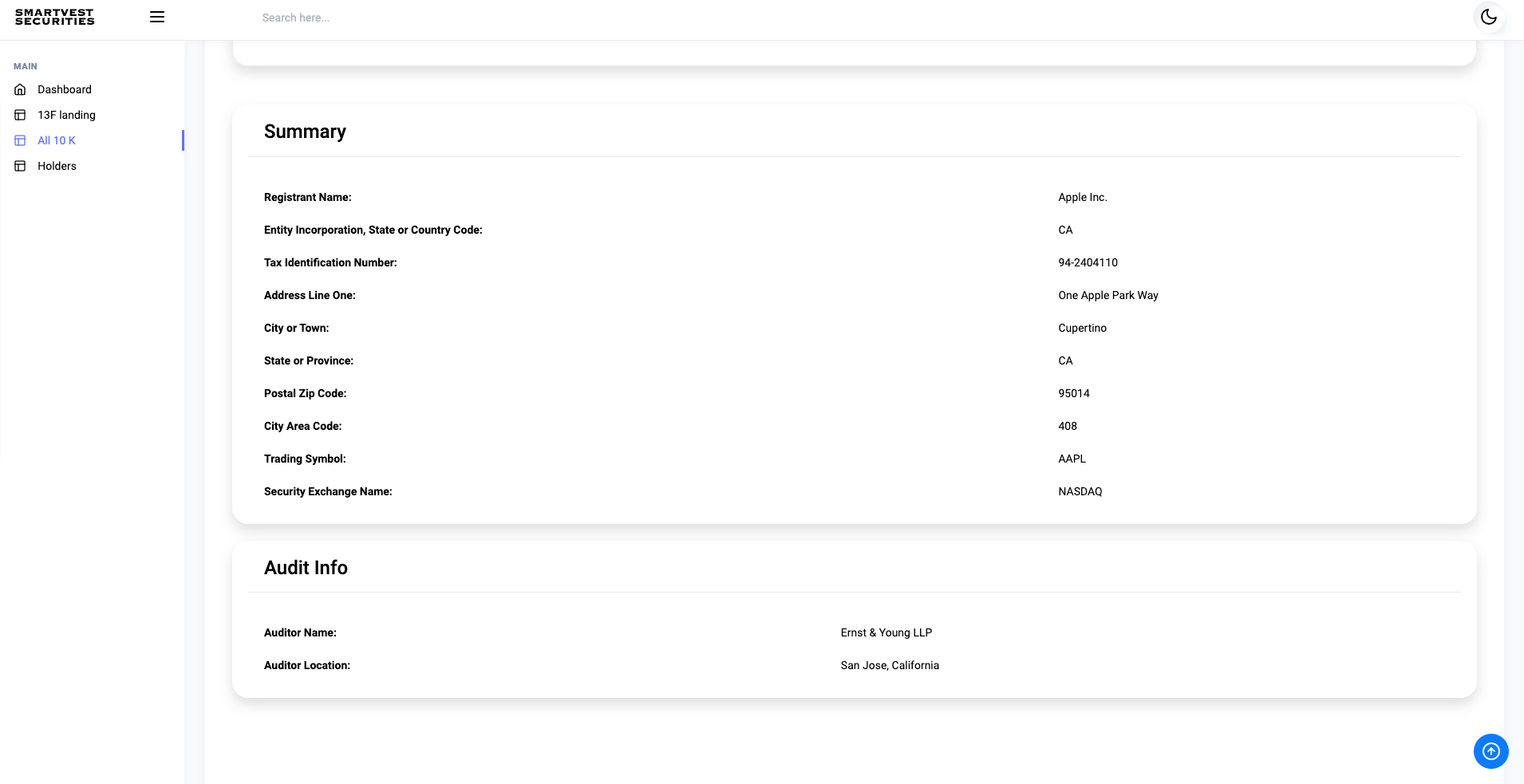
Task: Toggle the hamburger sidebar menu icon
Action: coord(157,17)
